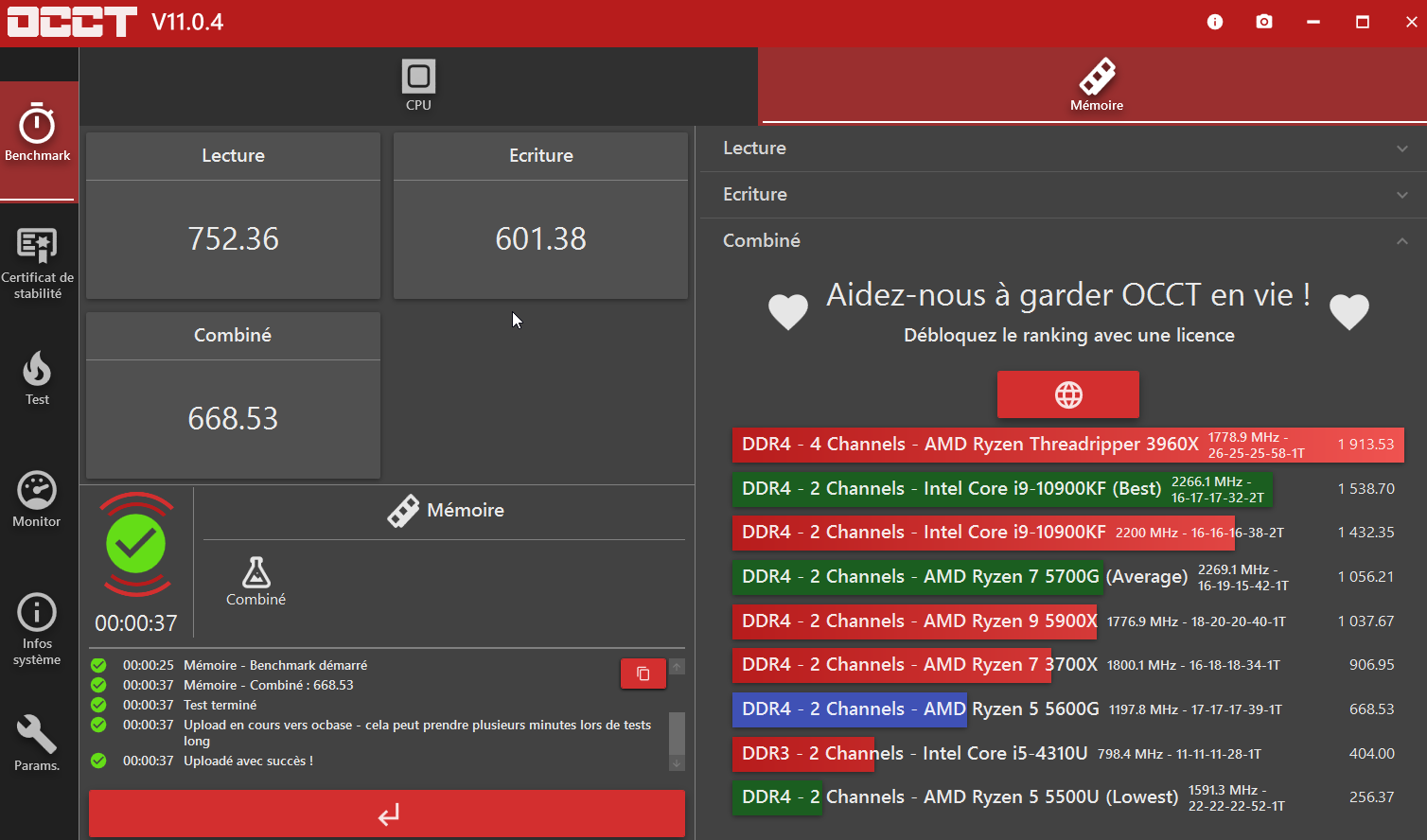Screen dimensions: 1427x840
Task: Expand the Lecture ranking section
Action: [1064, 149]
